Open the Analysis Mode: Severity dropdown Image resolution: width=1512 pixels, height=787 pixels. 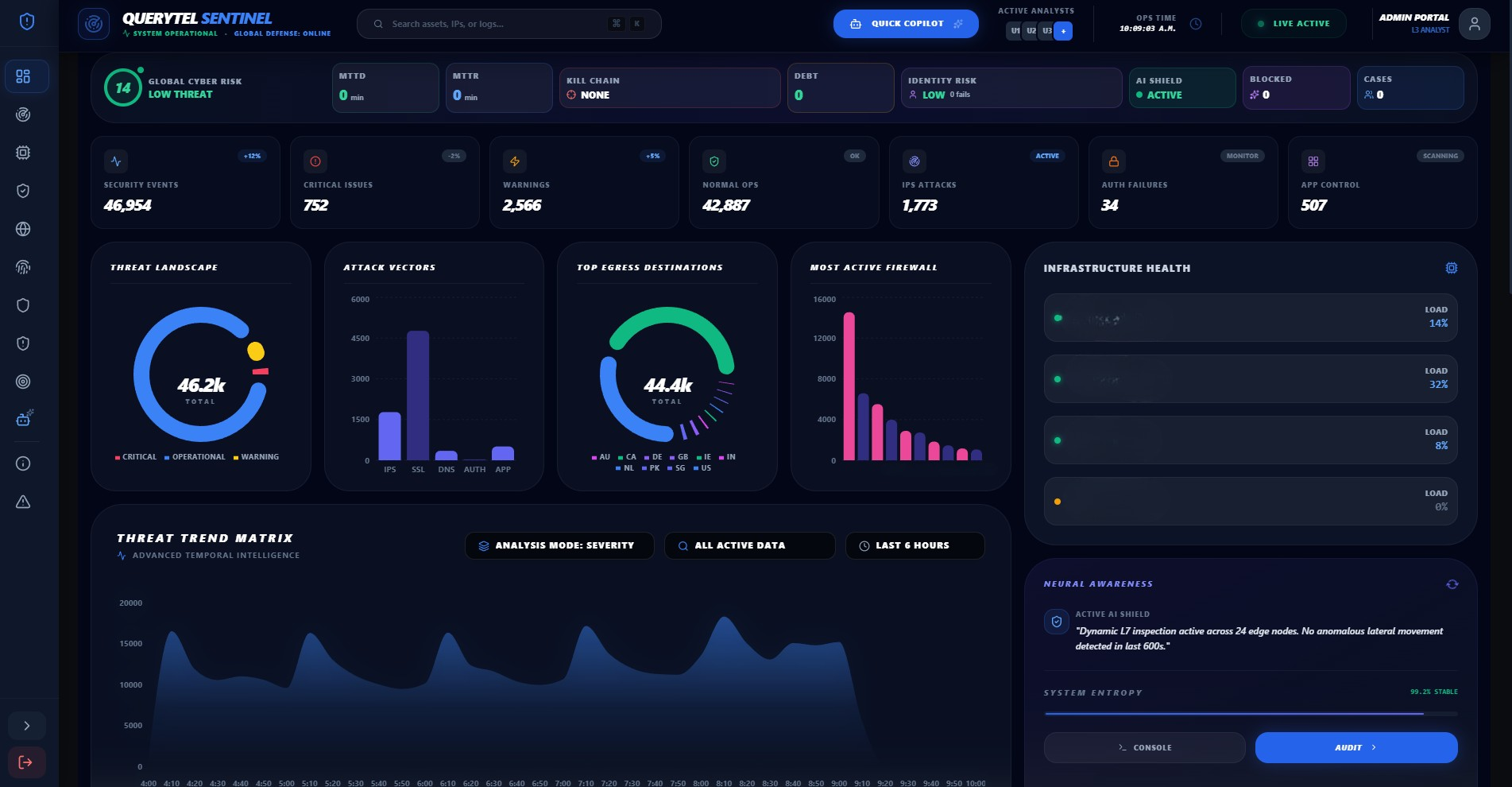click(x=559, y=546)
